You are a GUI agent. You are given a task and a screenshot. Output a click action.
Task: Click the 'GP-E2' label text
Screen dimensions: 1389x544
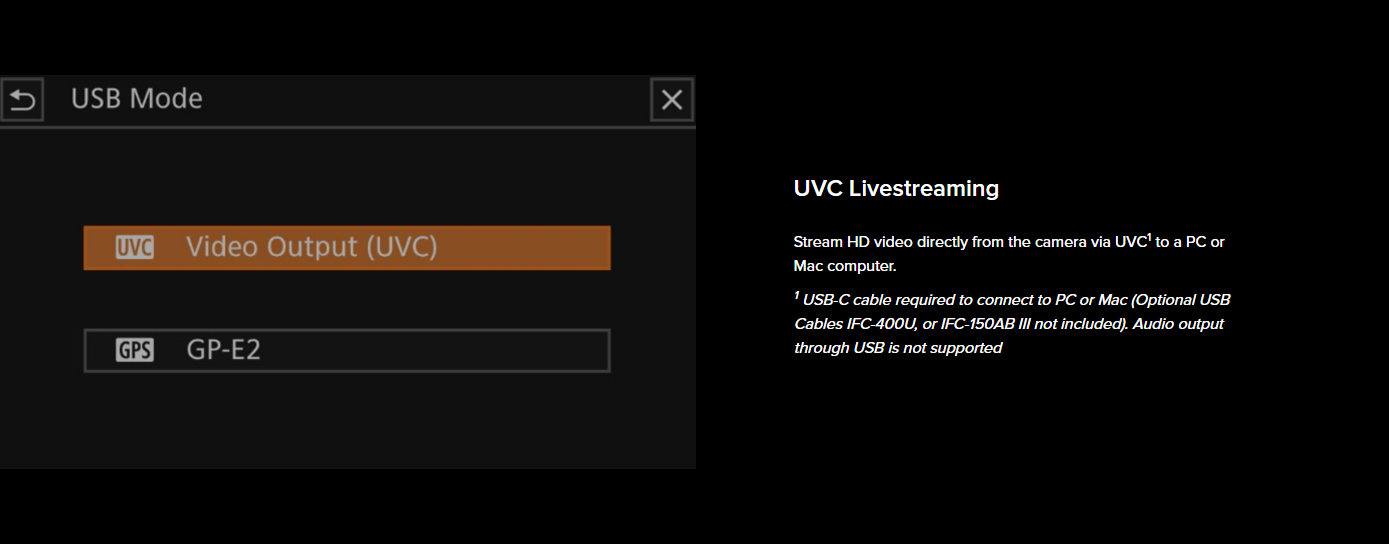tap(224, 351)
